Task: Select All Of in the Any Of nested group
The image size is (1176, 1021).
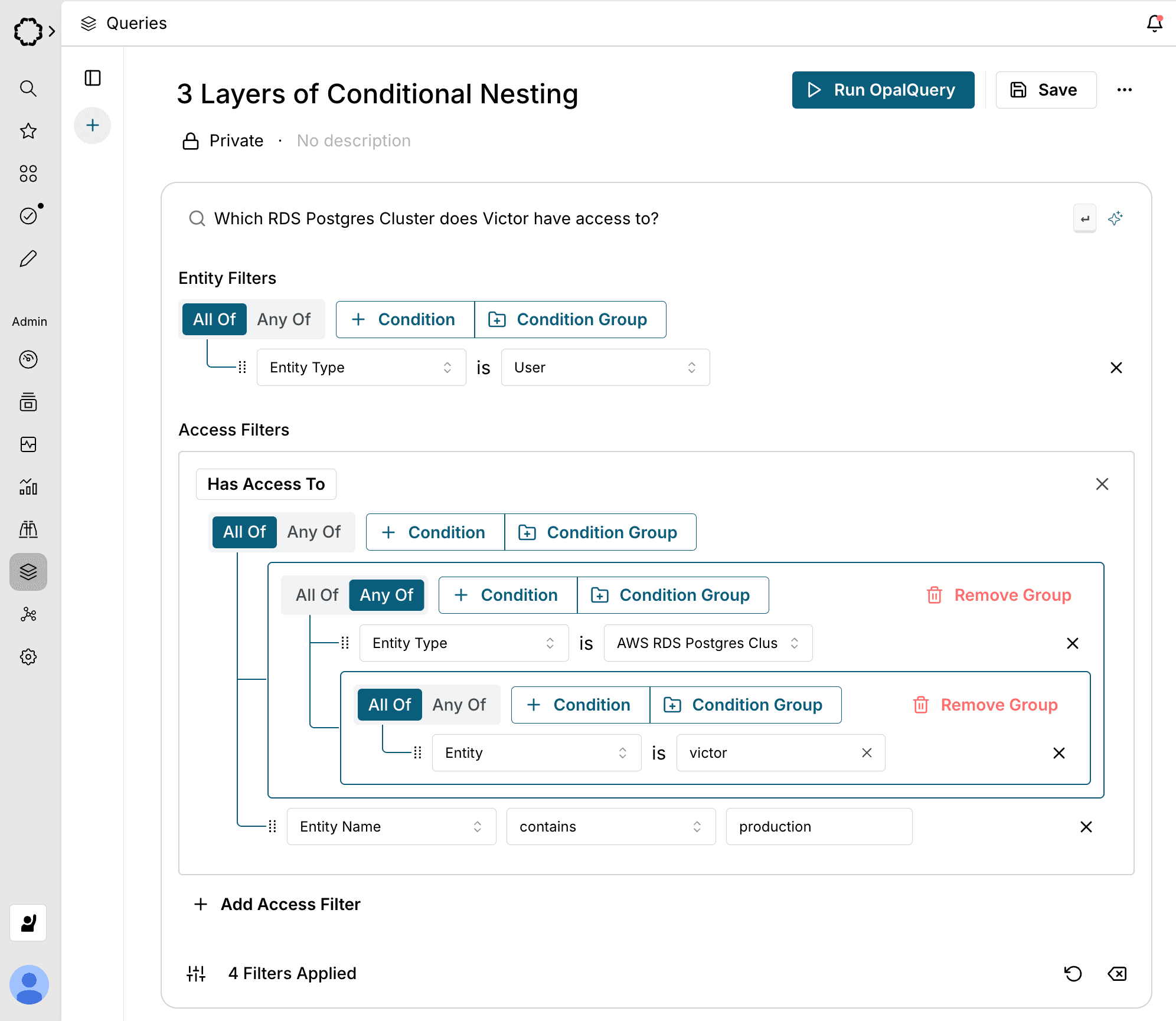Action: pyautogui.click(x=317, y=595)
